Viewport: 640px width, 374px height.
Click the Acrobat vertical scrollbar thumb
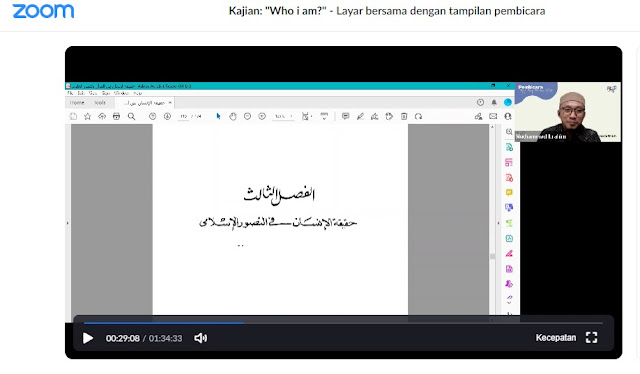click(x=492, y=256)
